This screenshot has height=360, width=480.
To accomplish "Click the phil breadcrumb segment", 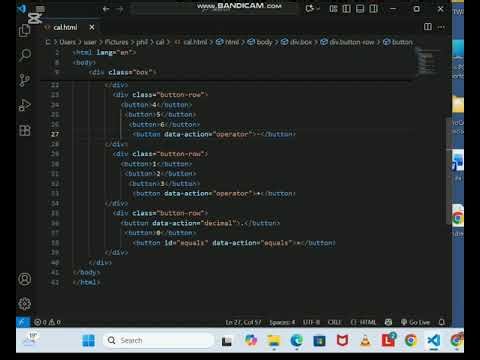I will pyautogui.click(x=142, y=42).
